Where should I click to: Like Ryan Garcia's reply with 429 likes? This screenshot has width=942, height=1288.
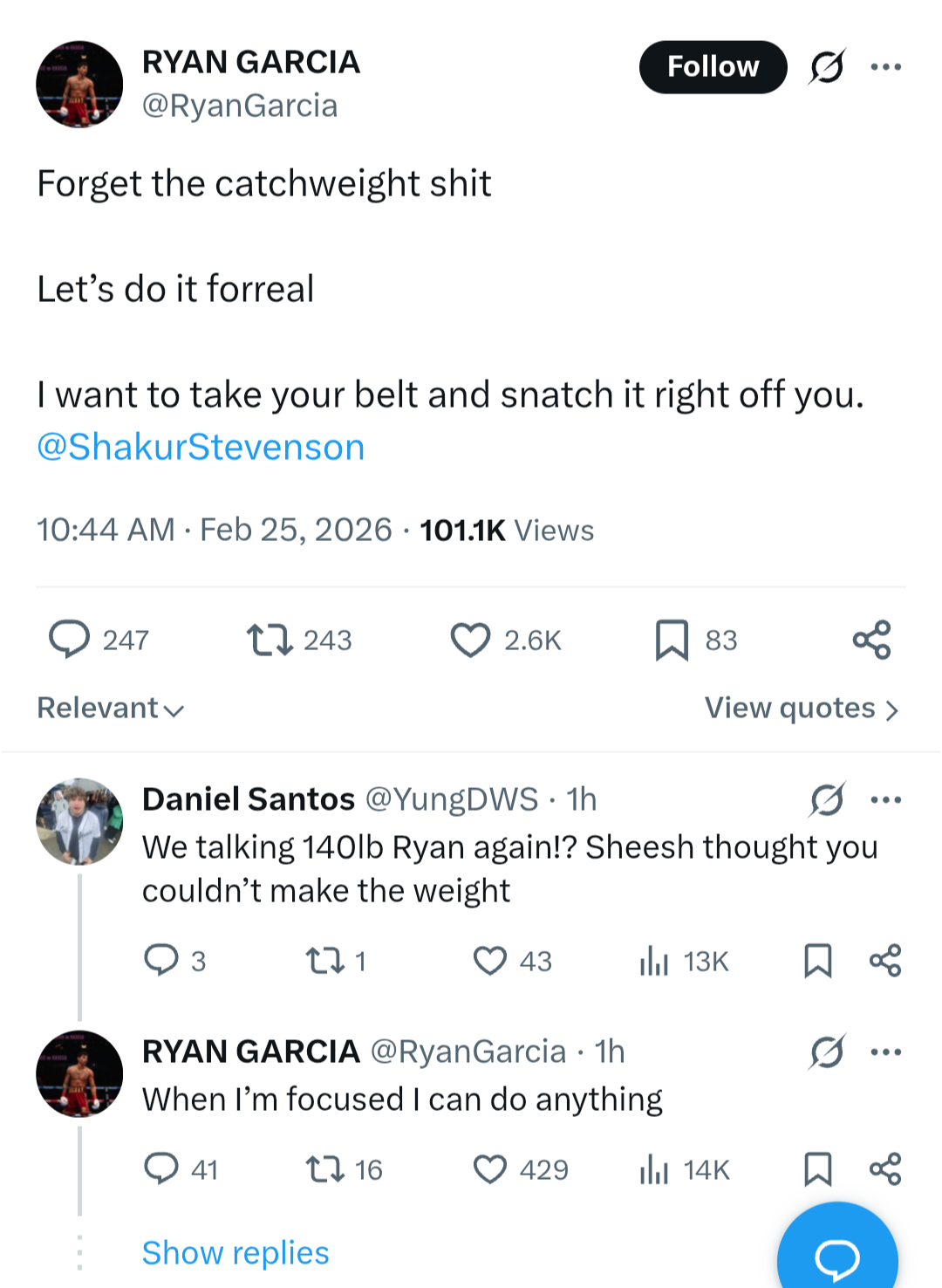[x=490, y=1169]
